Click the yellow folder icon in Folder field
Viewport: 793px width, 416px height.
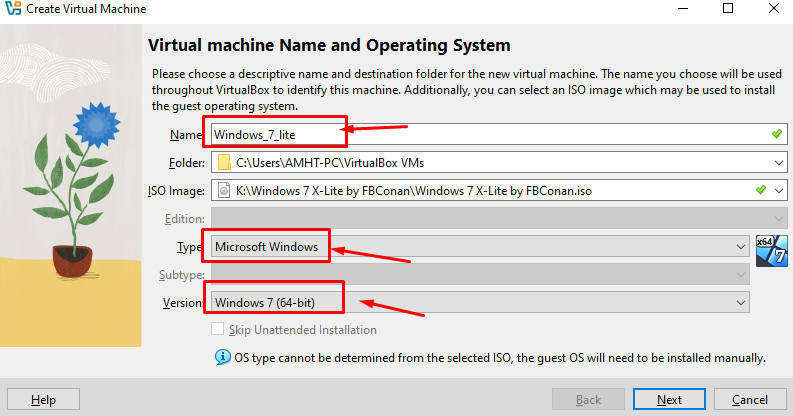(x=223, y=163)
